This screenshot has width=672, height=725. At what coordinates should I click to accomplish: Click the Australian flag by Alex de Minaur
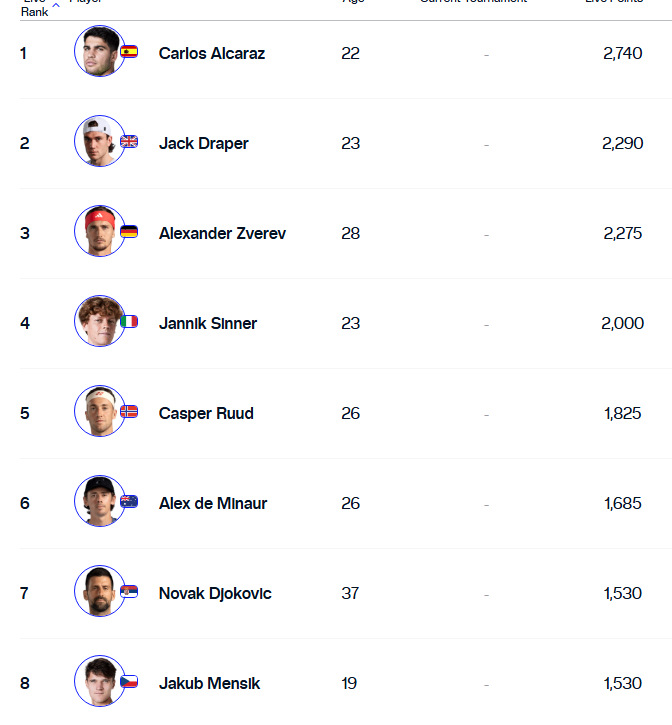[x=129, y=501]
